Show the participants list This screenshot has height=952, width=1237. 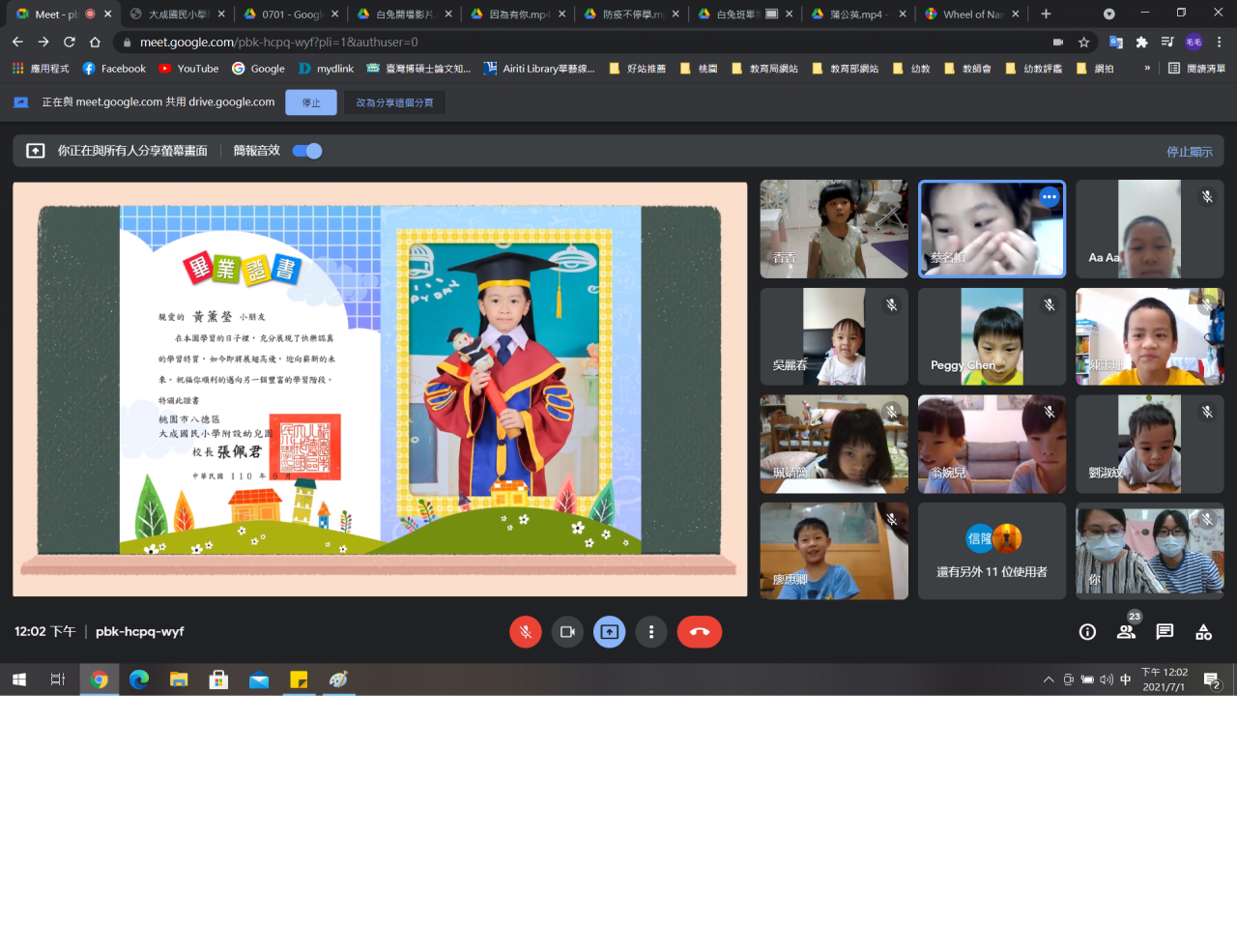[1126, 632]
